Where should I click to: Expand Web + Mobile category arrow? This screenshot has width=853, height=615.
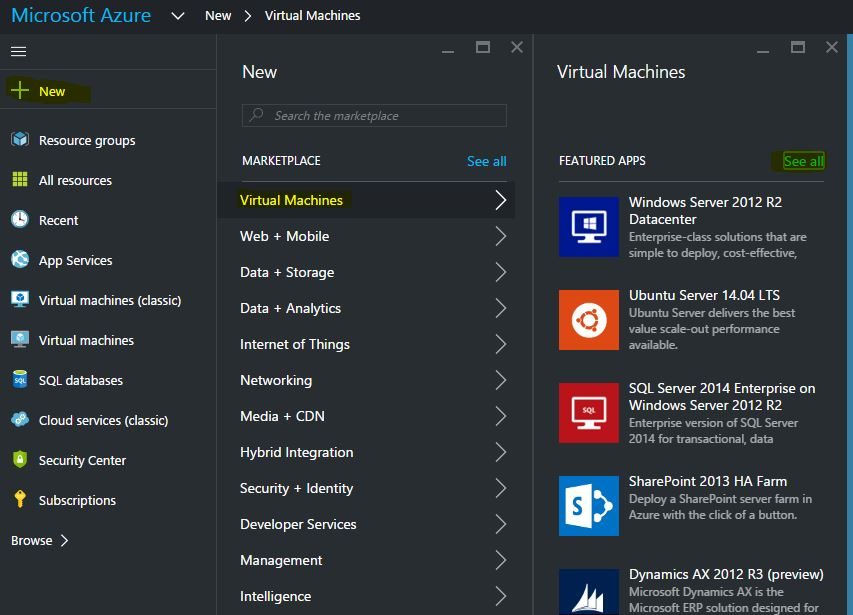501,237
